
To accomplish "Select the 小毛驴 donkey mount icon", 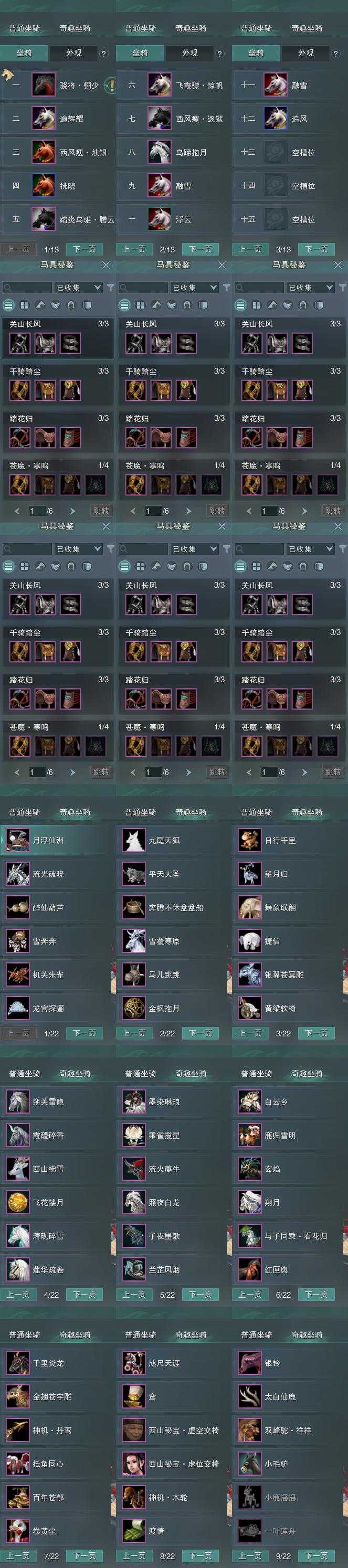I will (x=249, y=1463).
